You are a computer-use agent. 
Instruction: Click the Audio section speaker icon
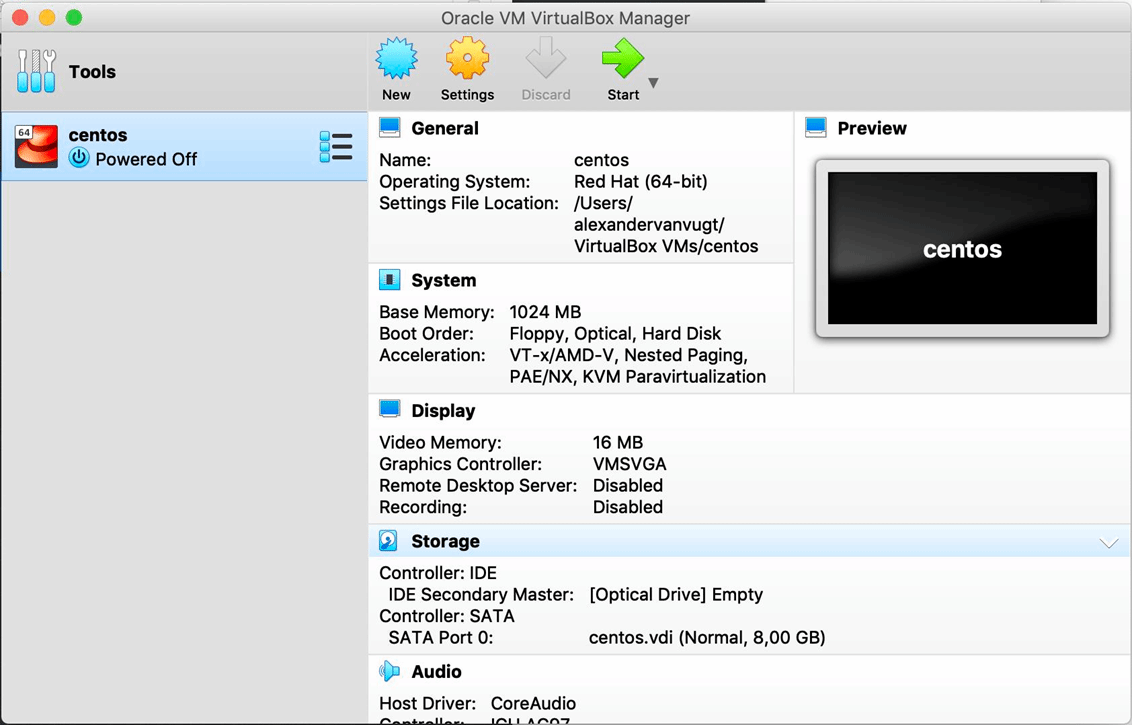pyautogui.click(x=390, y=671)
